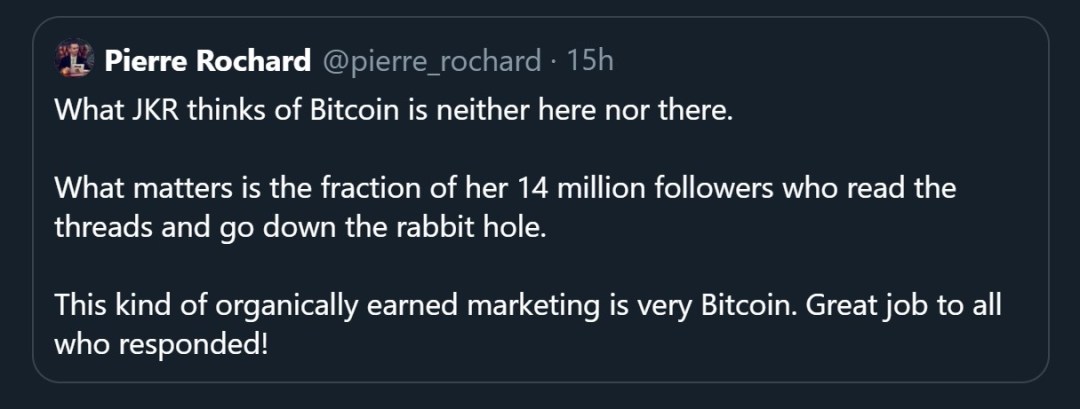Click Pierre Rochard's profile avatar
Image resolution: width=1080 pixels, height=409 pixels.
pos(74,61)
